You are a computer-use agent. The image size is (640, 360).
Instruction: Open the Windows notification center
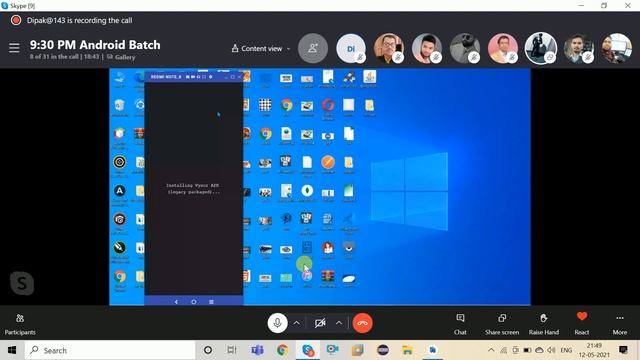[623, 350]
